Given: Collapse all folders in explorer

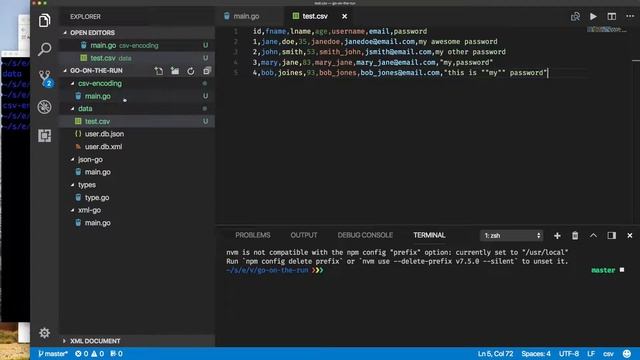Looking at the screenshot, I should [x=207, y=71].
